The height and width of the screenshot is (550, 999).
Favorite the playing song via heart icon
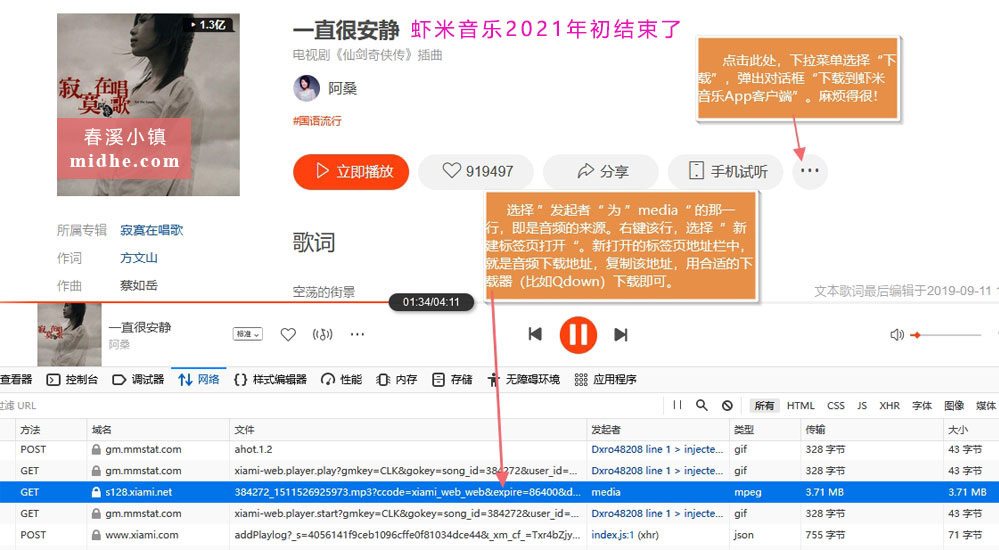tap(288, 334)
